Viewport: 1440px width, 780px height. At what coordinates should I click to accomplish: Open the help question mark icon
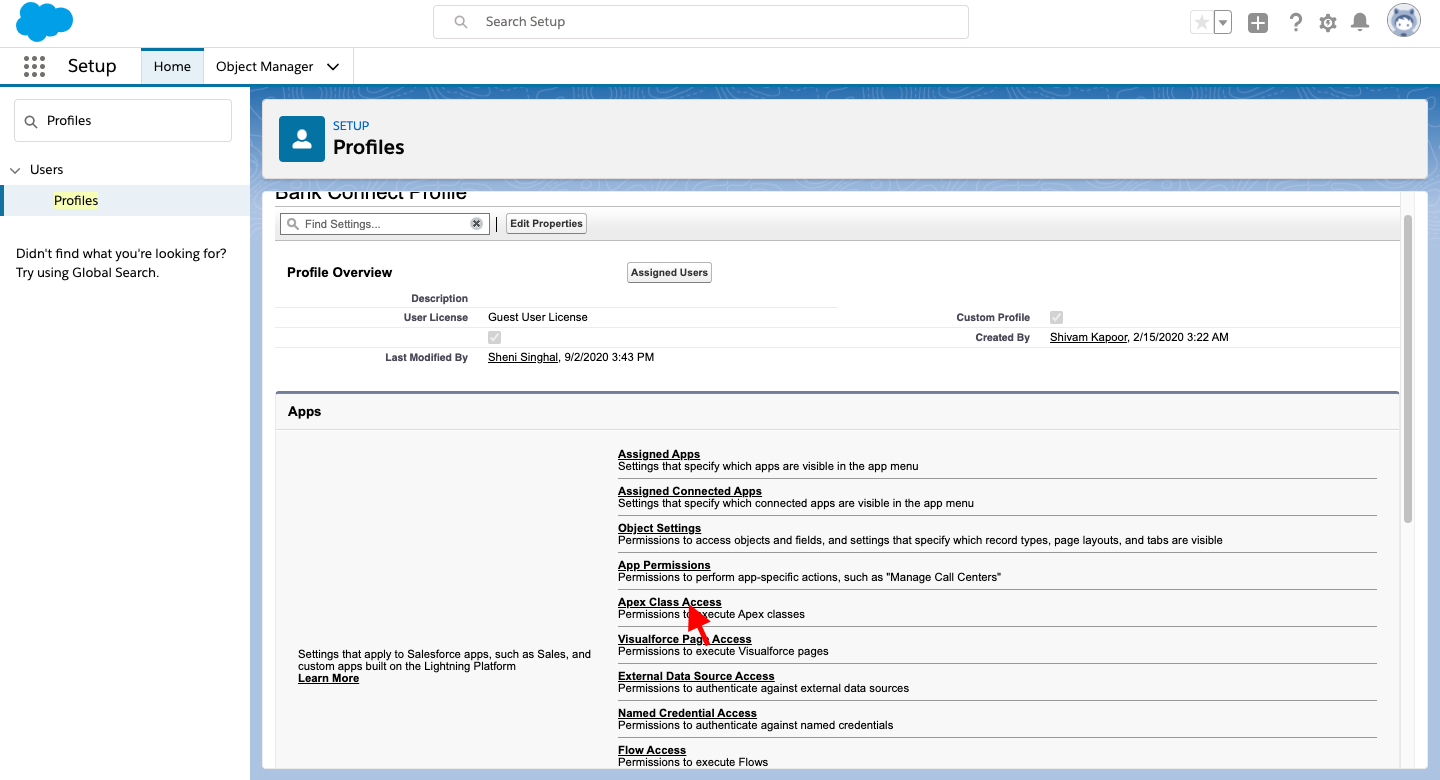(1296, 22)
